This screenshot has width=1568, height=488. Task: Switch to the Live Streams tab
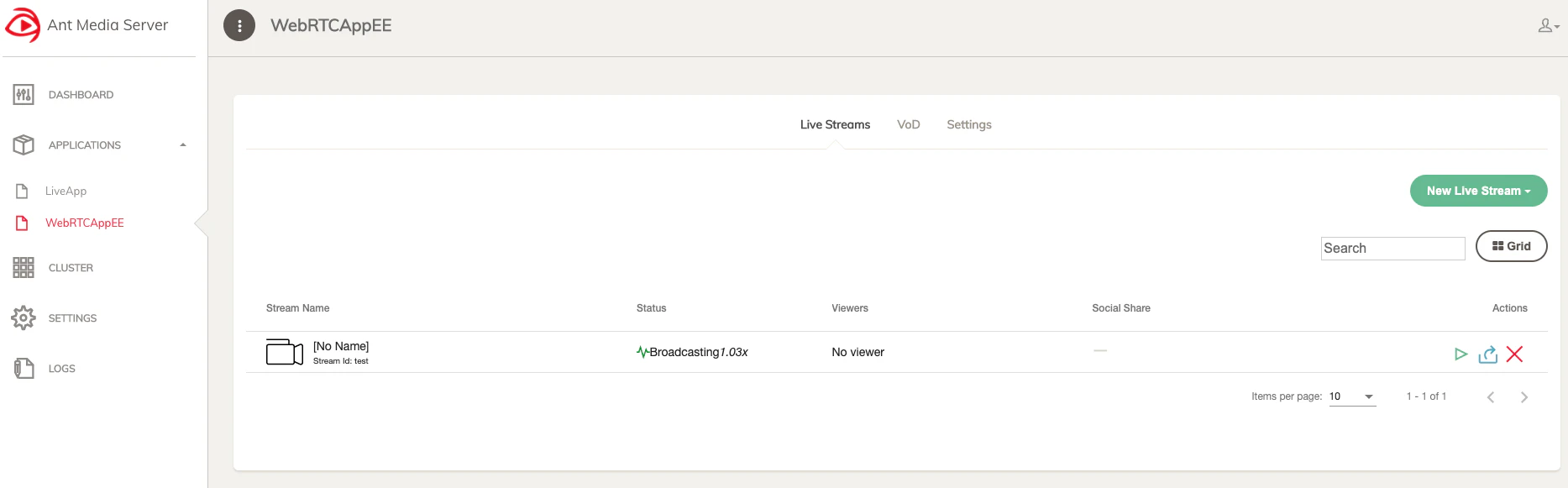835,124
